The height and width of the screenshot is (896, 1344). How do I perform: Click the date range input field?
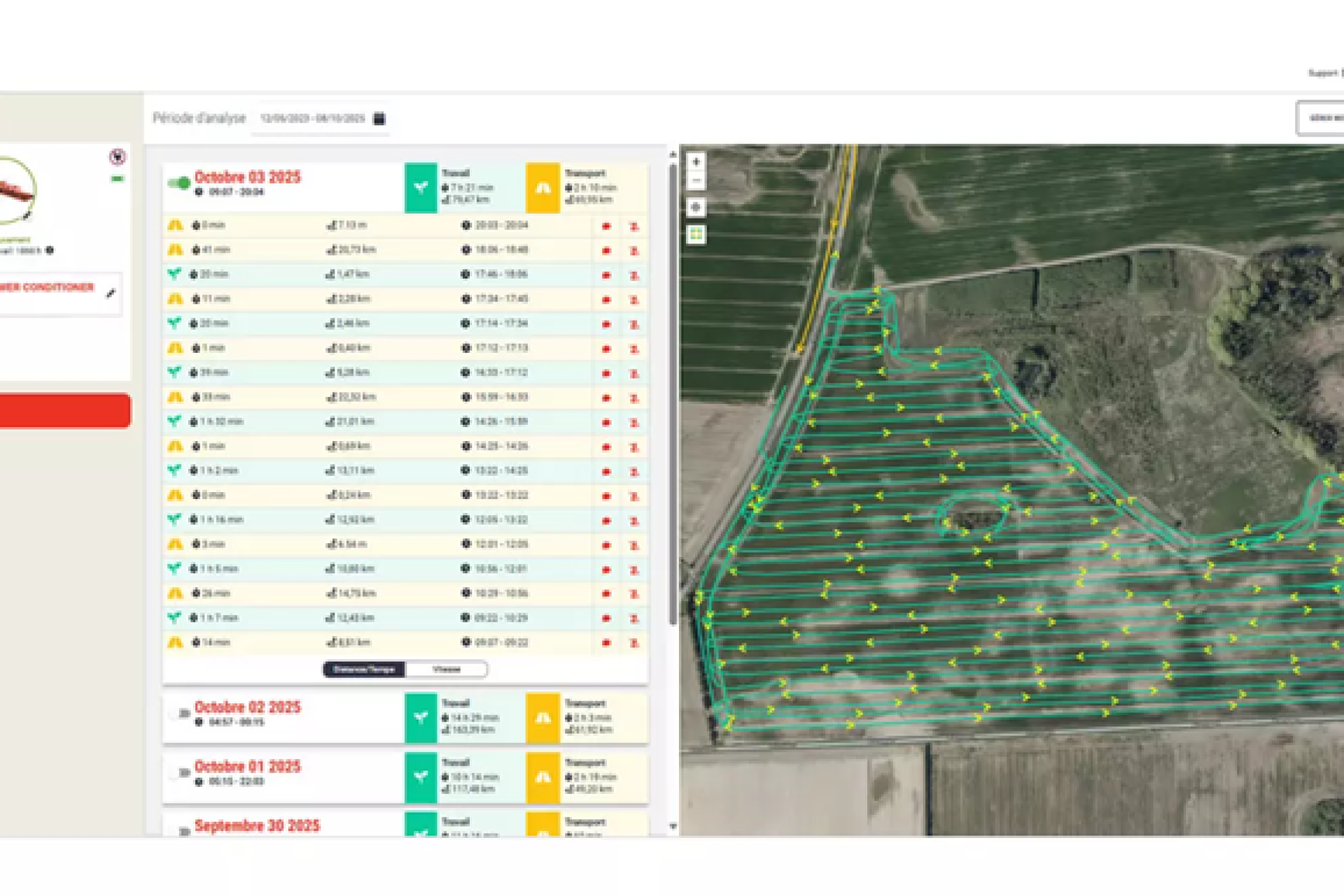coord(312,118)
